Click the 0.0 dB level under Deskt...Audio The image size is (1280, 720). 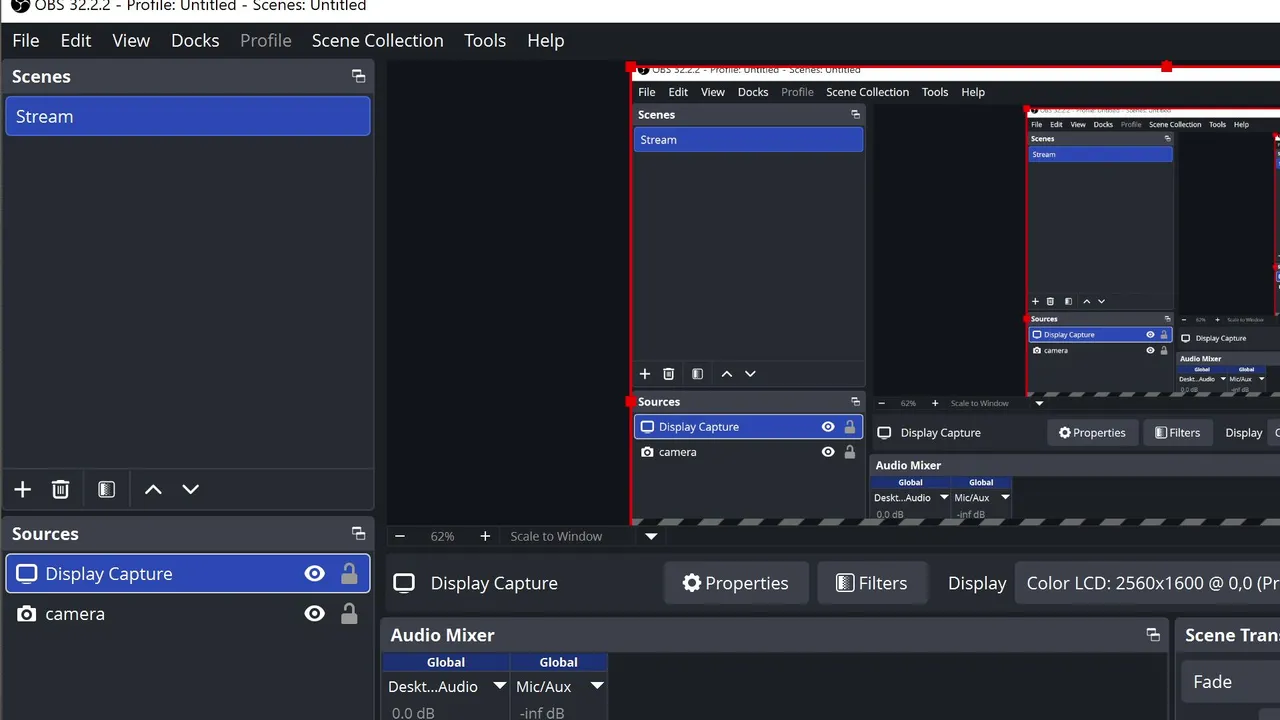pos(413,712)
